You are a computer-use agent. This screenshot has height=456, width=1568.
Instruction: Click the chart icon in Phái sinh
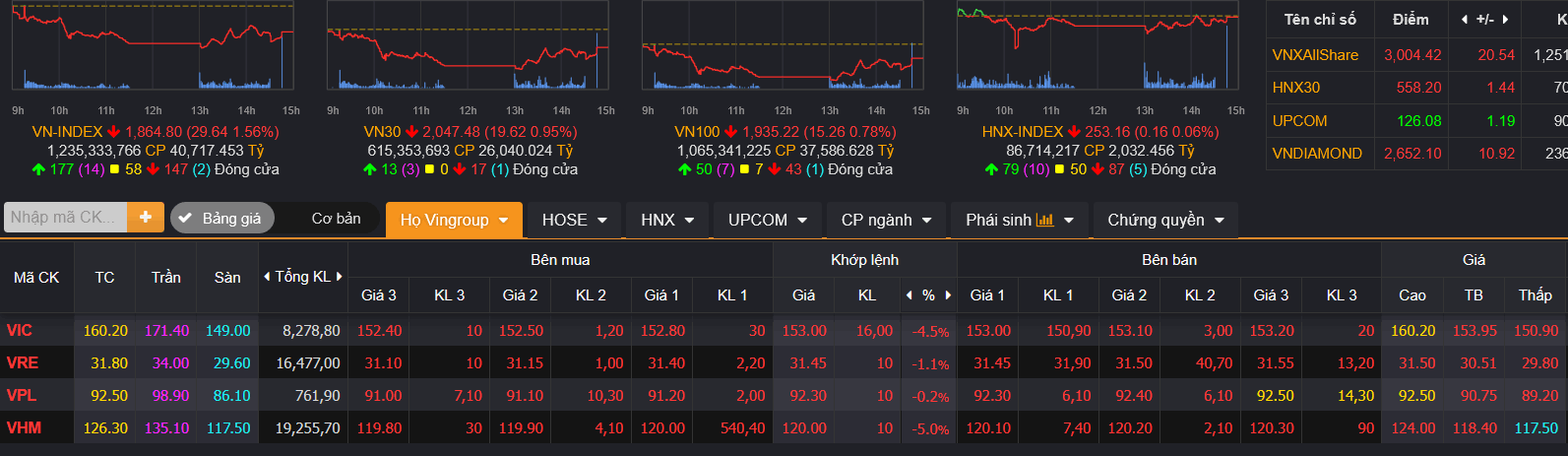pyautogui.click(x=1045, y=220)
